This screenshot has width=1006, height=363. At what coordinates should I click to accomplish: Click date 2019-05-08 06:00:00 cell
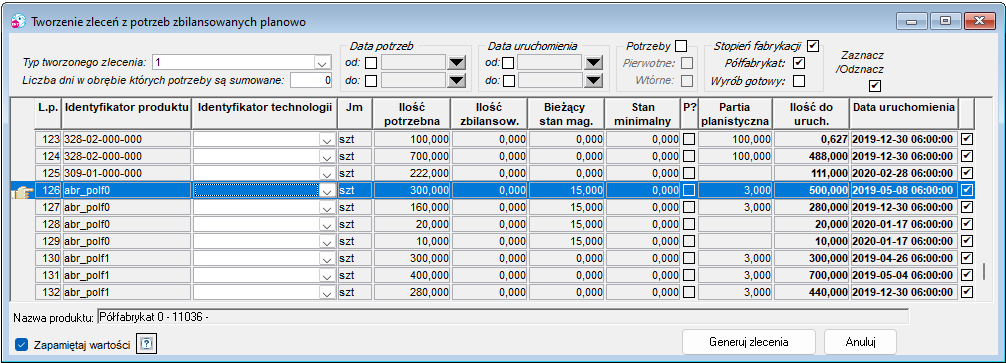(904, 190)
